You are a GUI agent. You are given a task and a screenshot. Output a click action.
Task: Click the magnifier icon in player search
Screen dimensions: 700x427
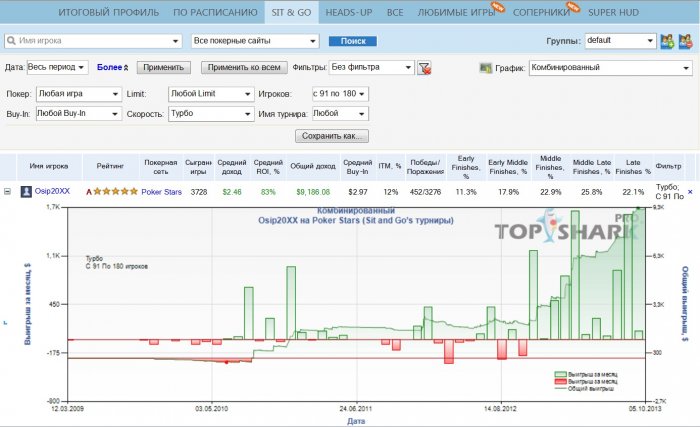click(11, 42)
